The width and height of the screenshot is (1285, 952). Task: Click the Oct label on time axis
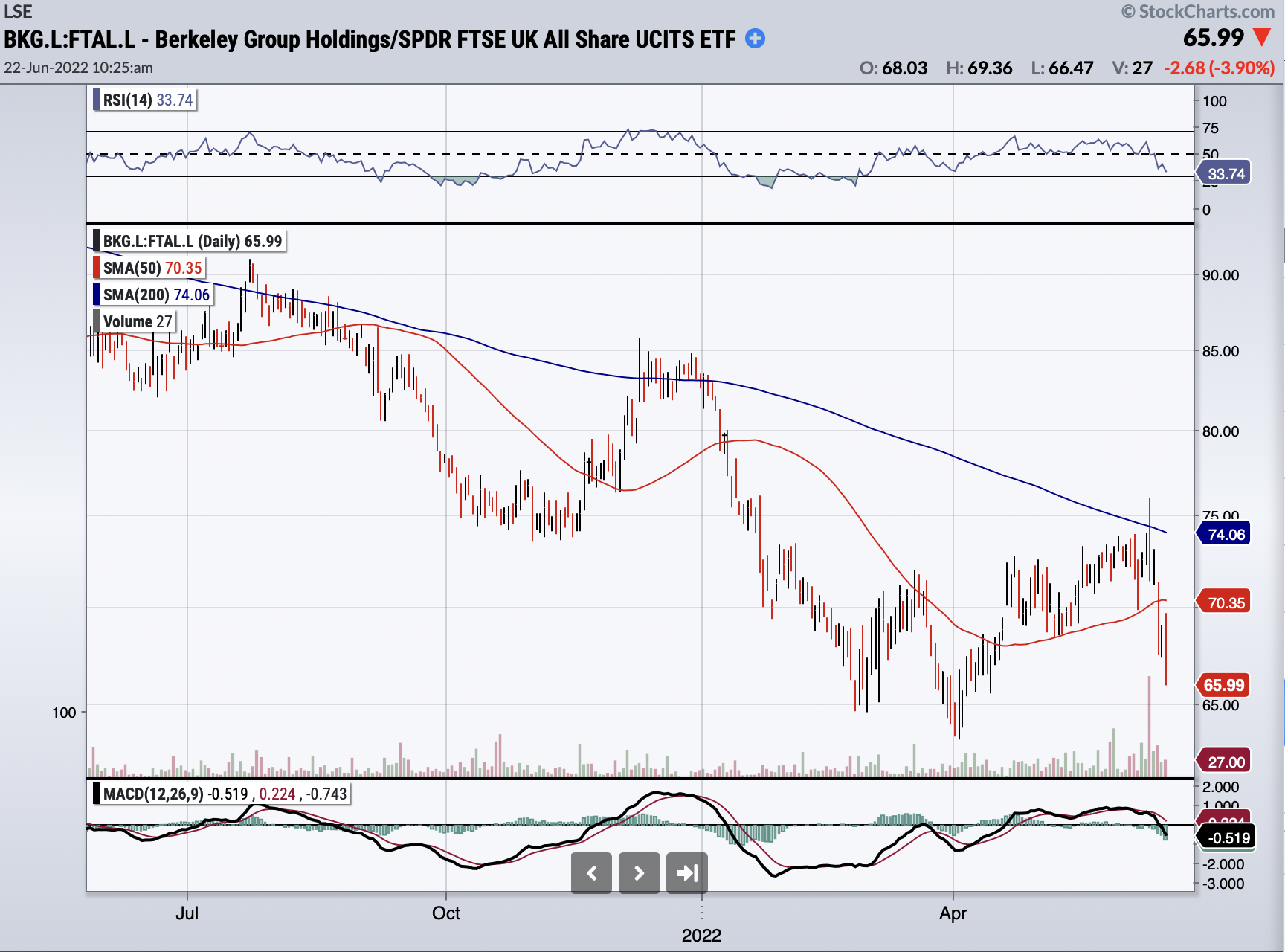click(446, 913)
